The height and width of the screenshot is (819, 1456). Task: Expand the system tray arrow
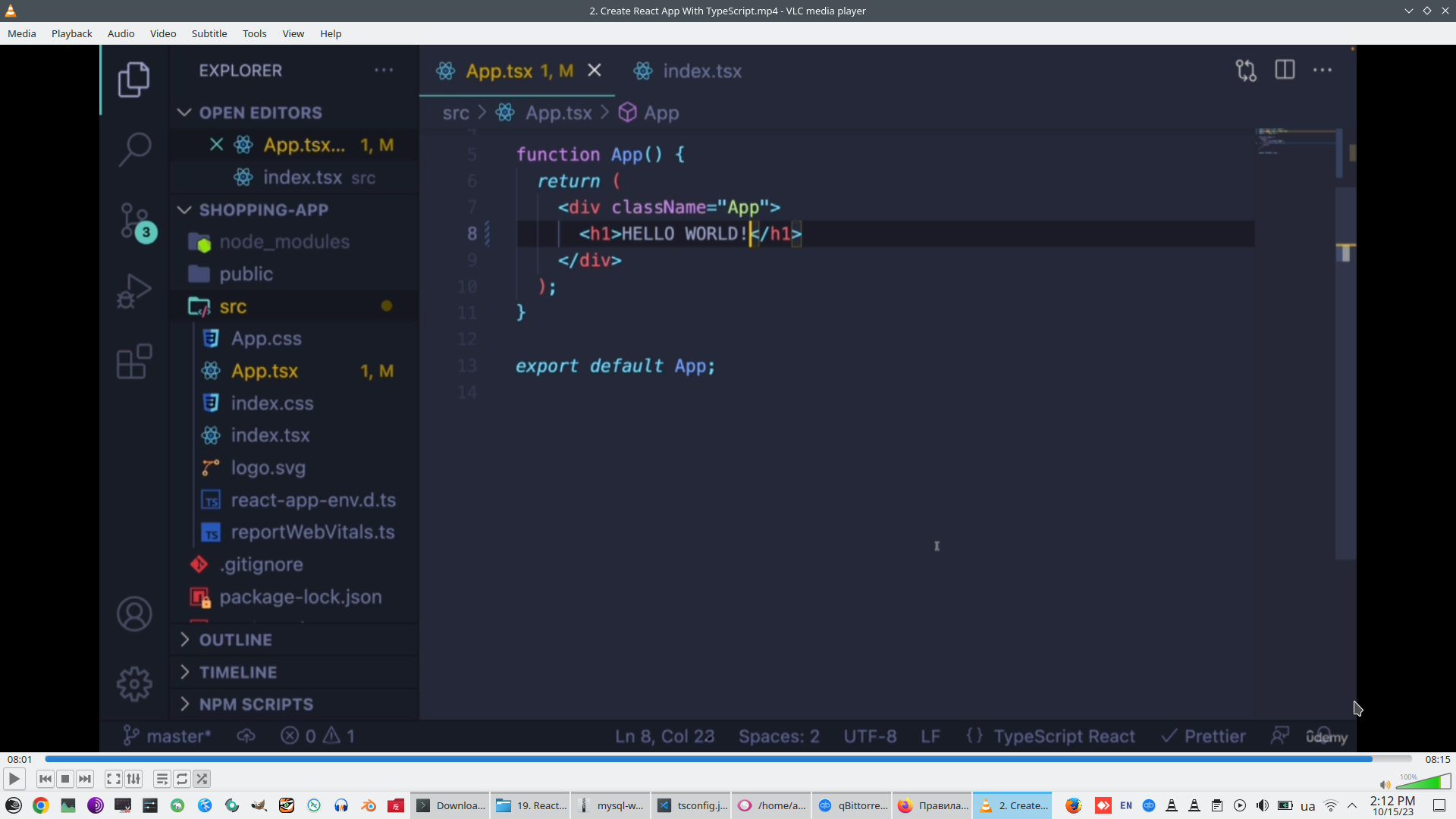[1352, 805]
